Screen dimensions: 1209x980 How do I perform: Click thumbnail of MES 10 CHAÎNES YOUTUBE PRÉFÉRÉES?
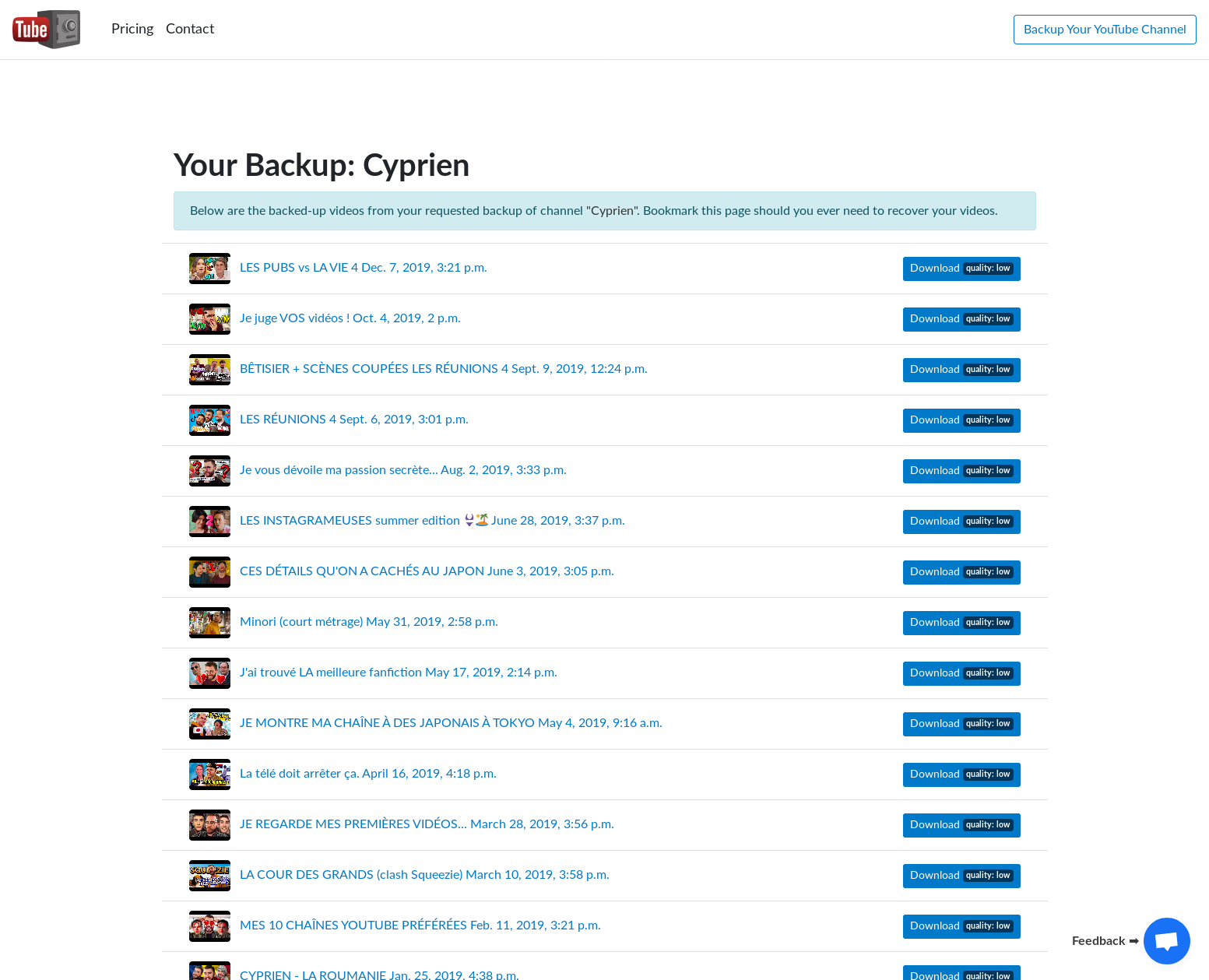click(209, 926)
